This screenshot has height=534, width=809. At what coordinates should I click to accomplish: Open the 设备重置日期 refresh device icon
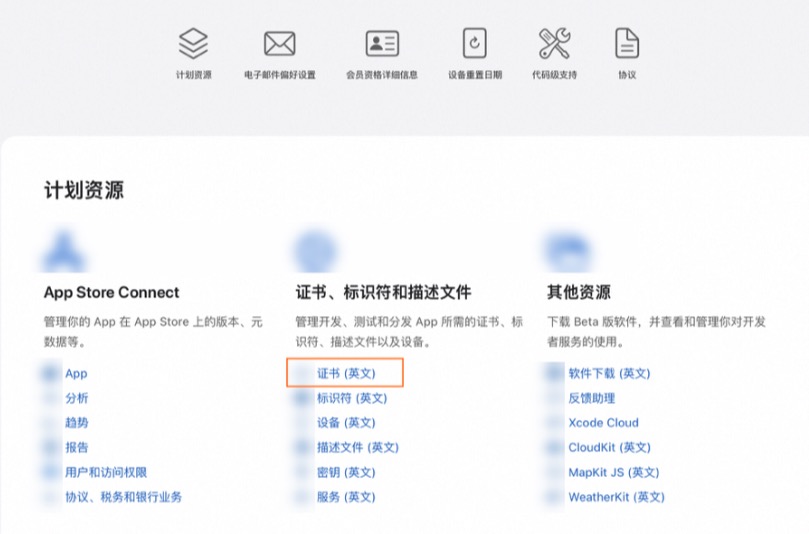[475, 43]
